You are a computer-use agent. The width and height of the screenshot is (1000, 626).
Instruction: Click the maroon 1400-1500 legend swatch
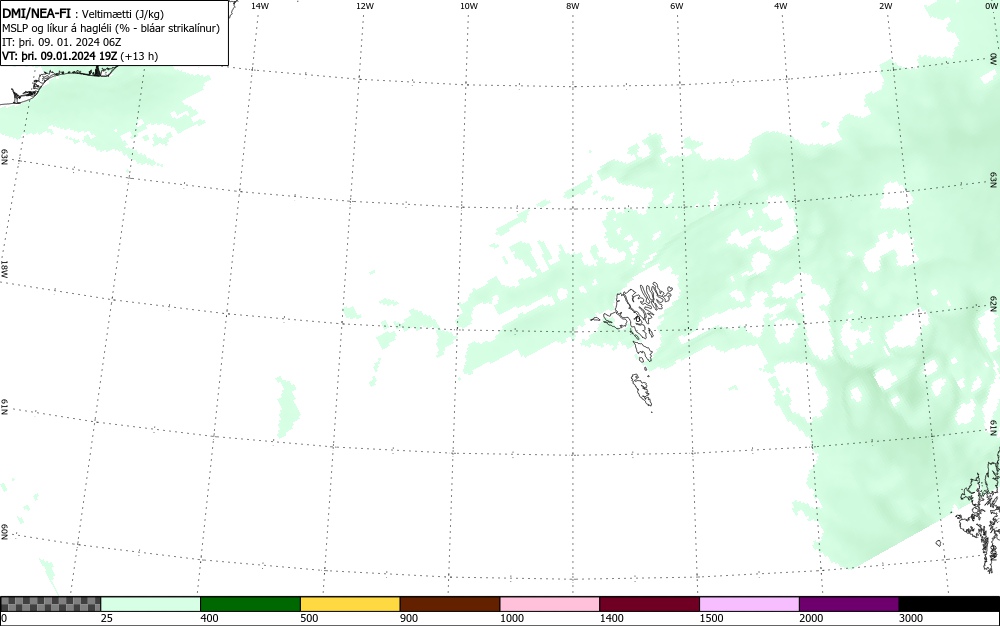tap(650, 604)
